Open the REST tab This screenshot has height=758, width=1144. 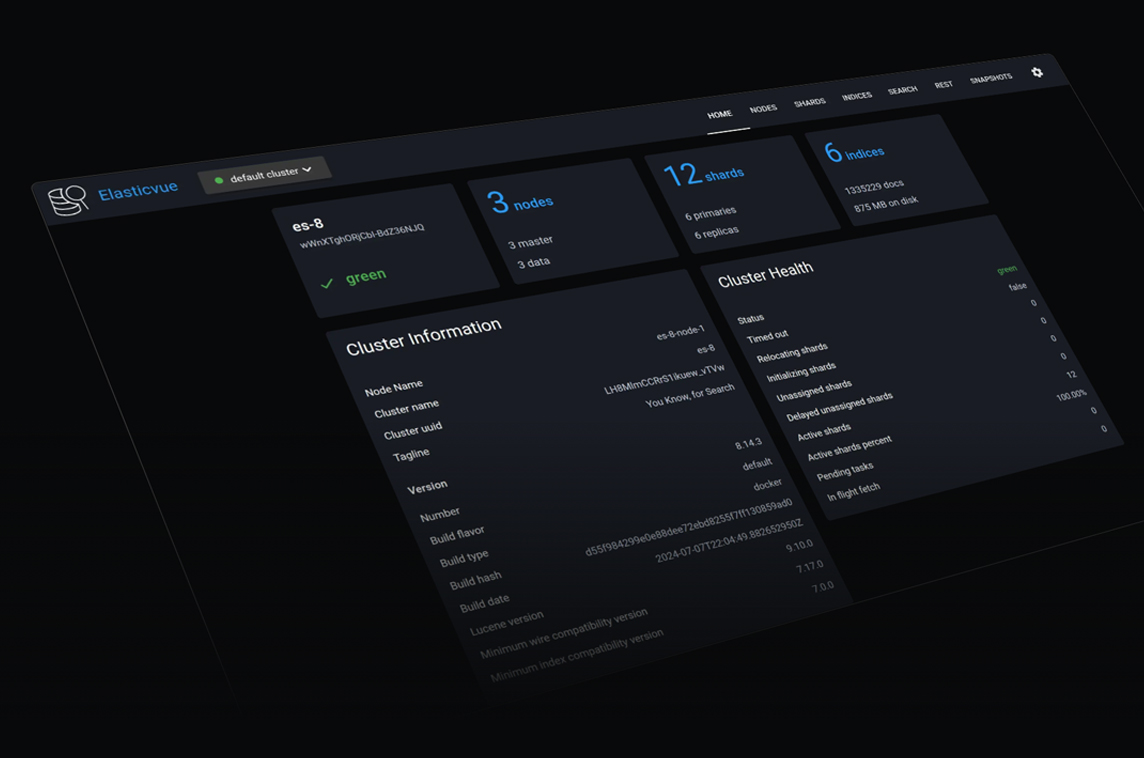click(943, 85)
